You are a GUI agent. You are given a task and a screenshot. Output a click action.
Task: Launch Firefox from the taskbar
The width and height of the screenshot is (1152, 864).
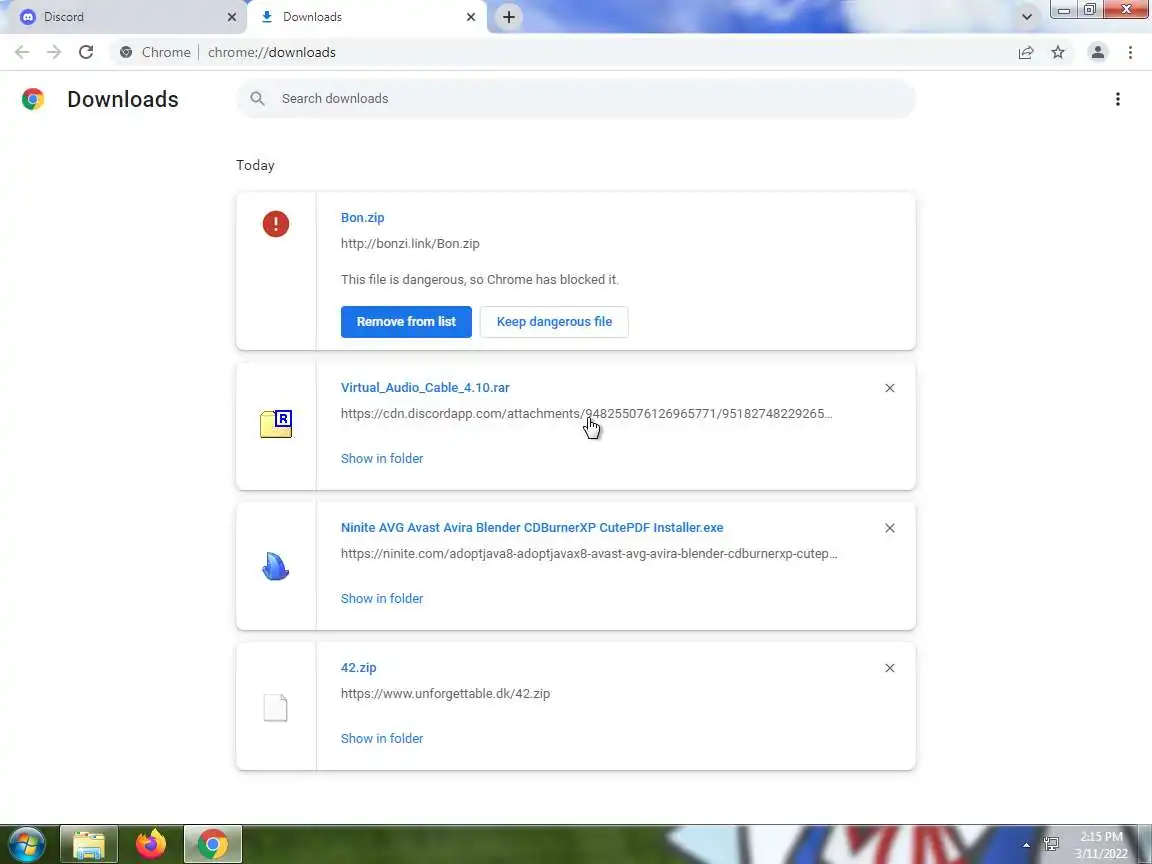pos(151,845)
